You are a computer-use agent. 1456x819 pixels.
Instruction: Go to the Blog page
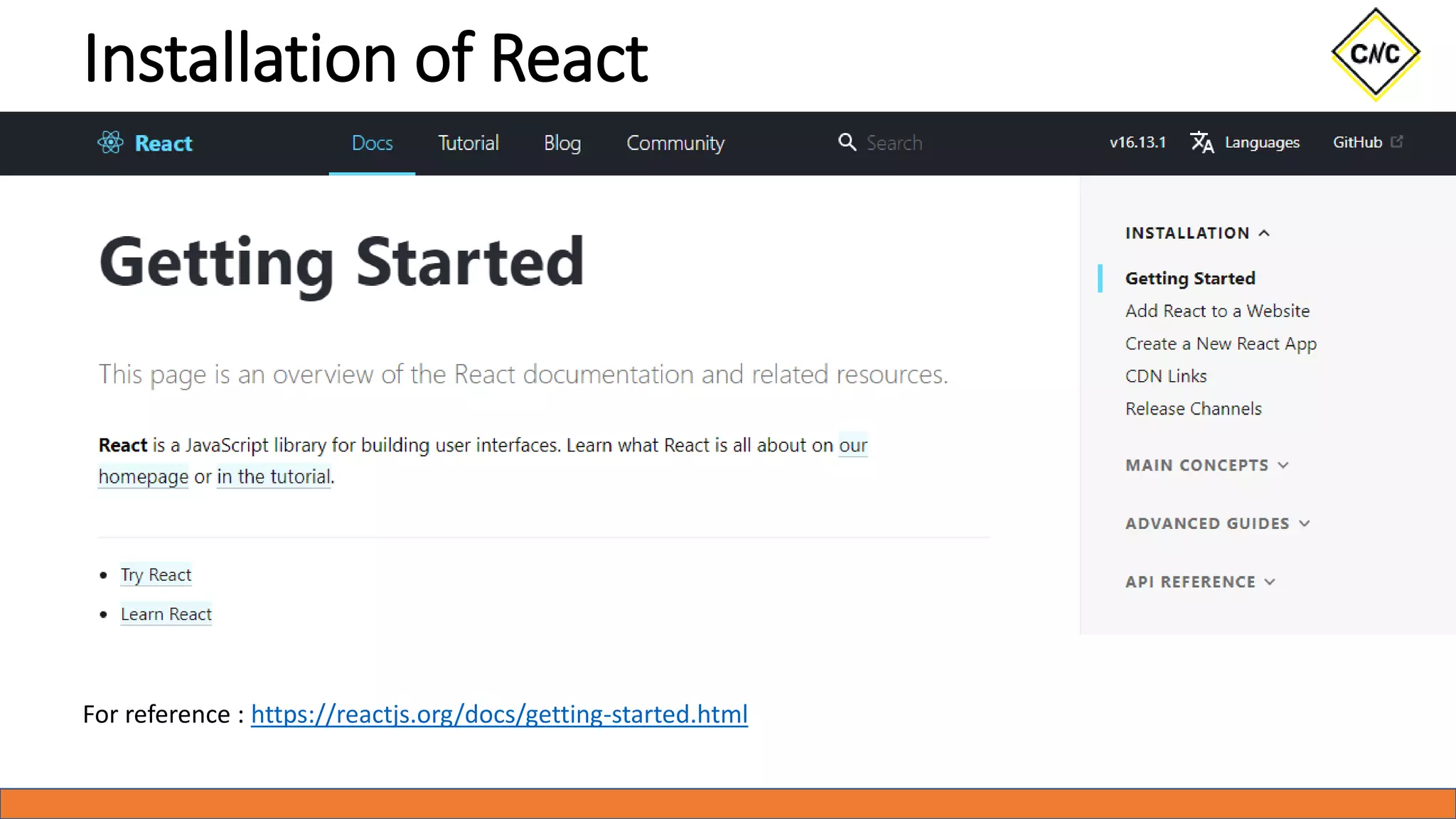[562, 143]
